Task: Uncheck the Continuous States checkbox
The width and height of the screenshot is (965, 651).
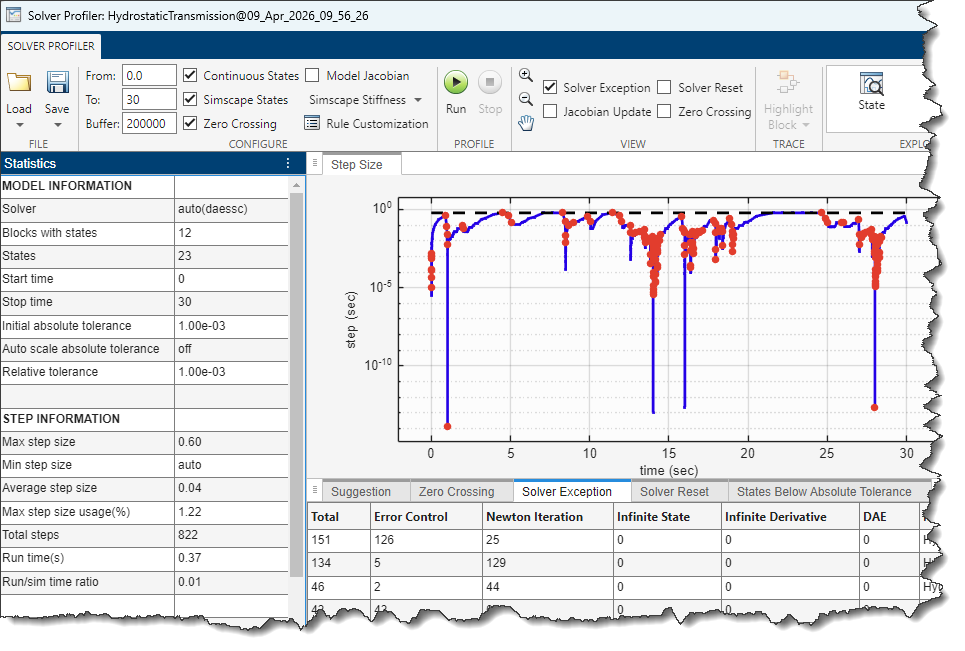Action: (x=192, y=76)
